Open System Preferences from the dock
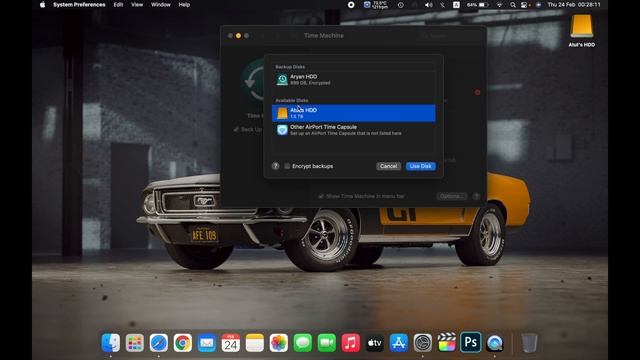Viewport: 640px width, 360px height. 422,343
